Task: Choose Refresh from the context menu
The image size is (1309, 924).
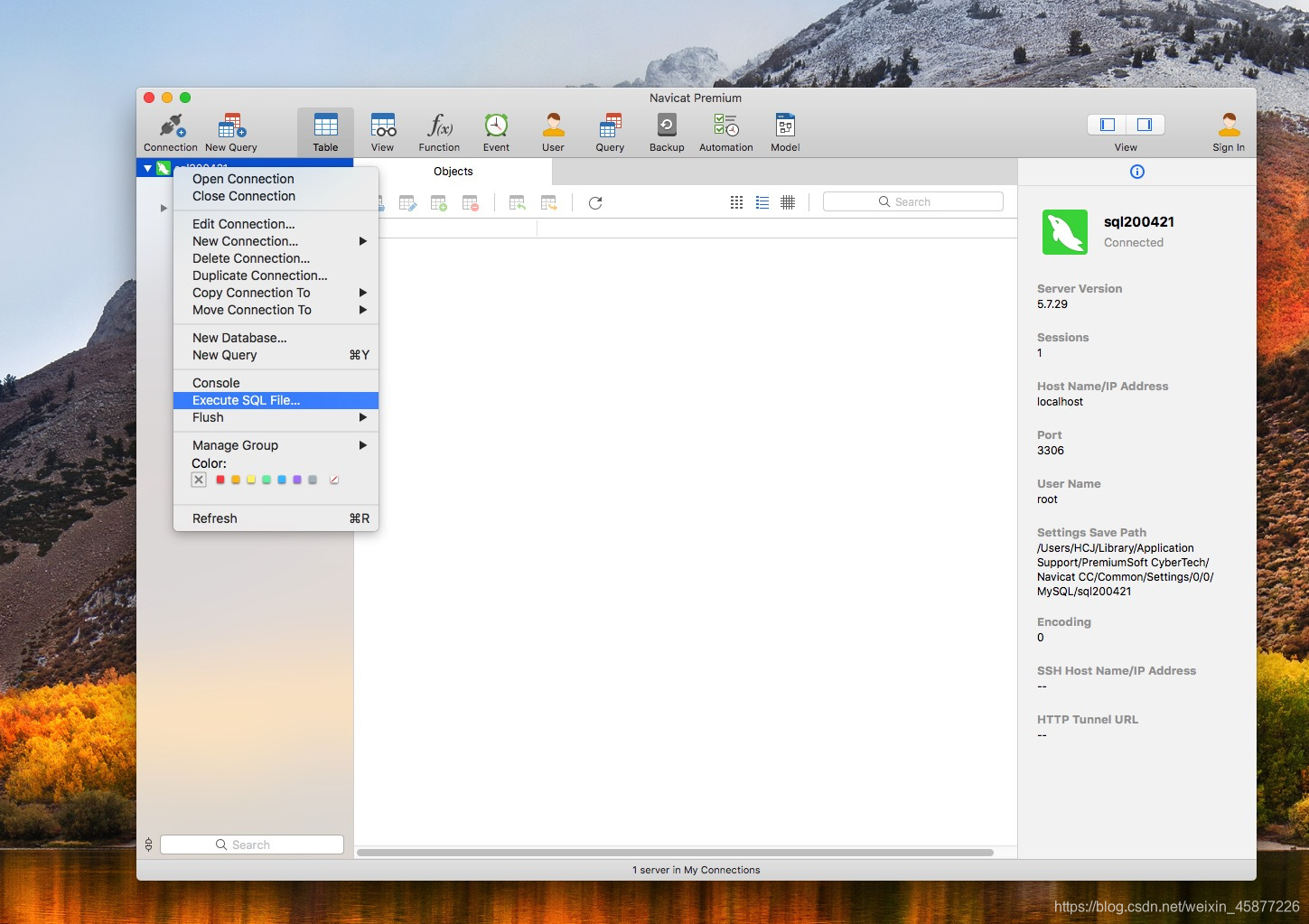Action: pyautogui.click(x=276, y=518)
